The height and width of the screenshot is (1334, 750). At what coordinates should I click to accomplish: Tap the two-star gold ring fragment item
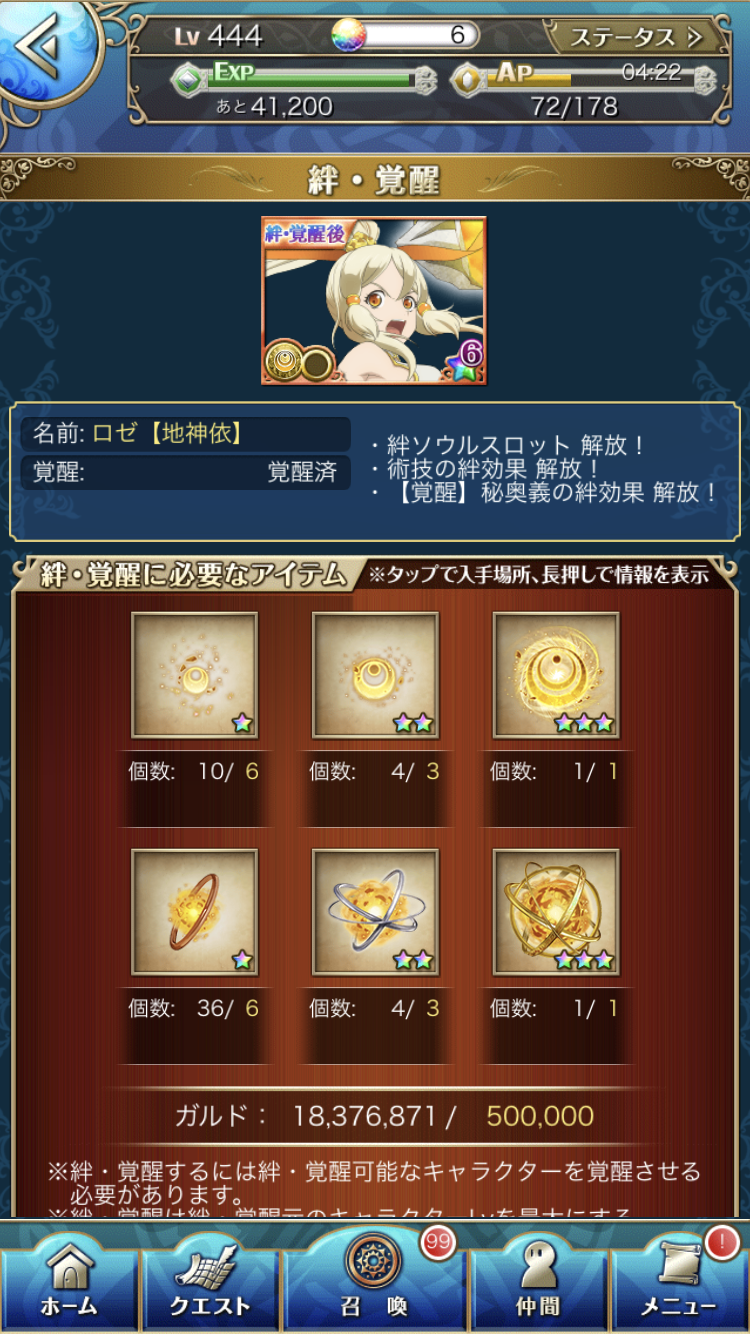(x=375, y=675)
